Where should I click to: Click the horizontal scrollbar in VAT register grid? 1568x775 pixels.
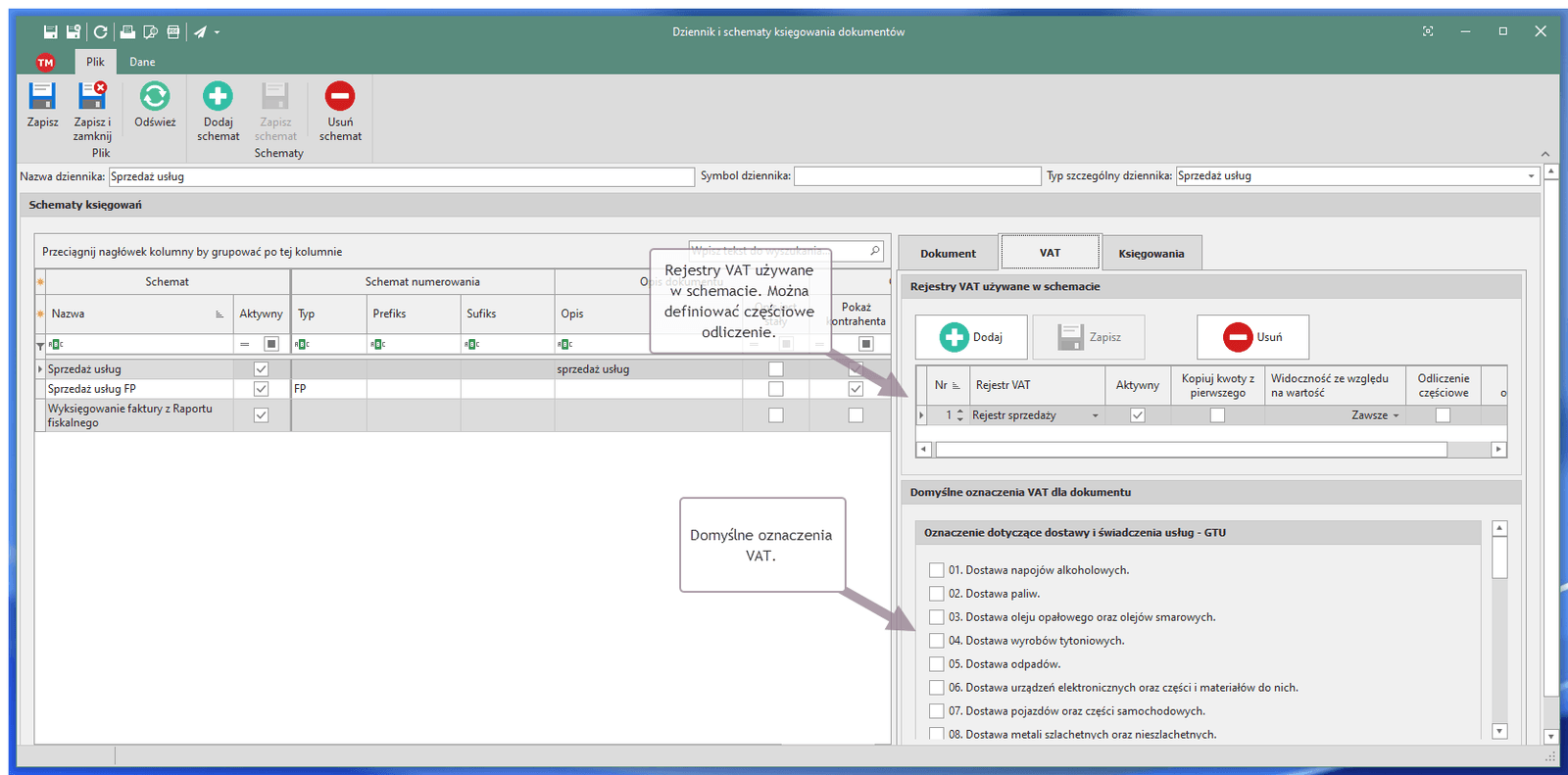1191,450
